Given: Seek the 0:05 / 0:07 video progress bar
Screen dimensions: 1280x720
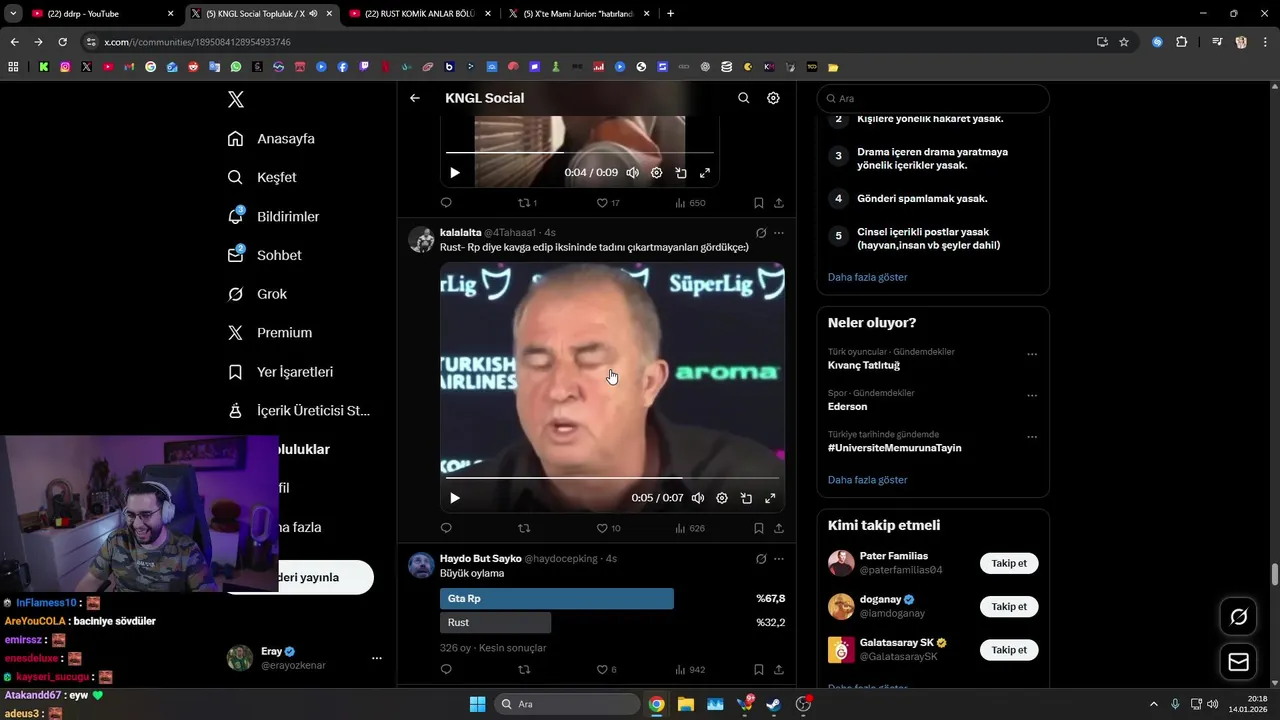Looking at the screenshot, I should point(612,478).
